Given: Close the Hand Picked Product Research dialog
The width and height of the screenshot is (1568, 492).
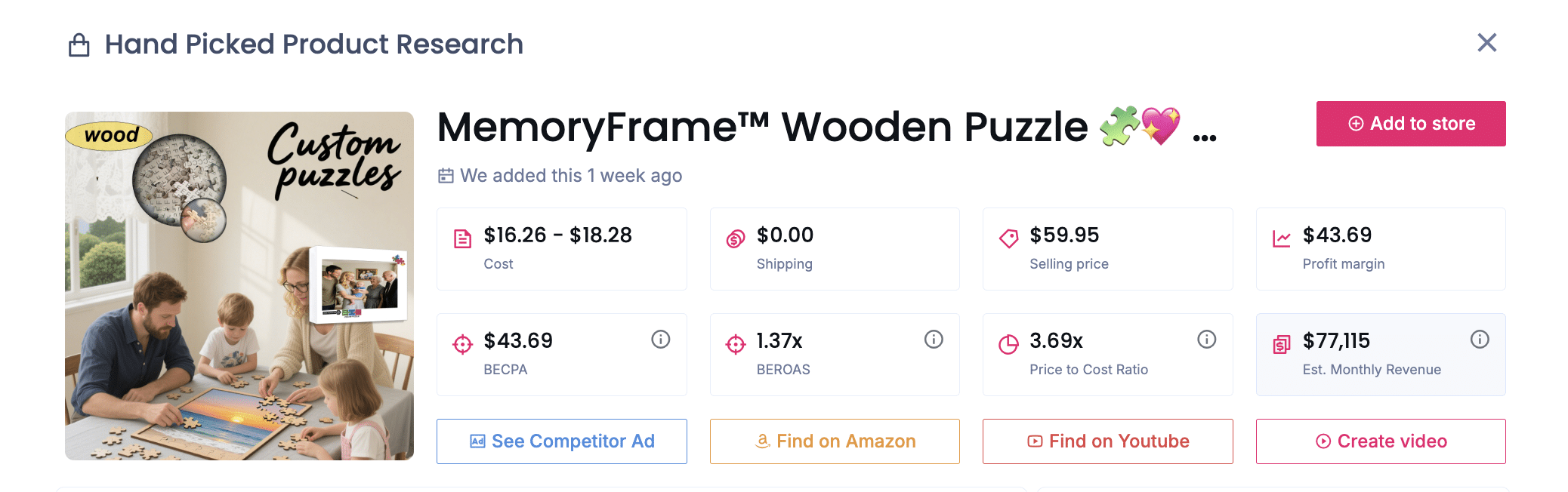Looking at the screenshot, I should pos(1486,43).
